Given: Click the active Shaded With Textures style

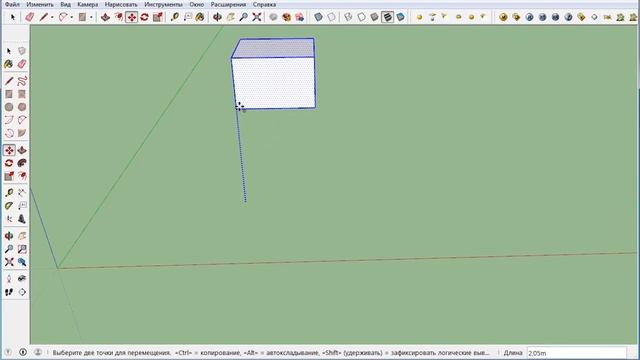Looking at the screenshot, I should pos(387,17).
